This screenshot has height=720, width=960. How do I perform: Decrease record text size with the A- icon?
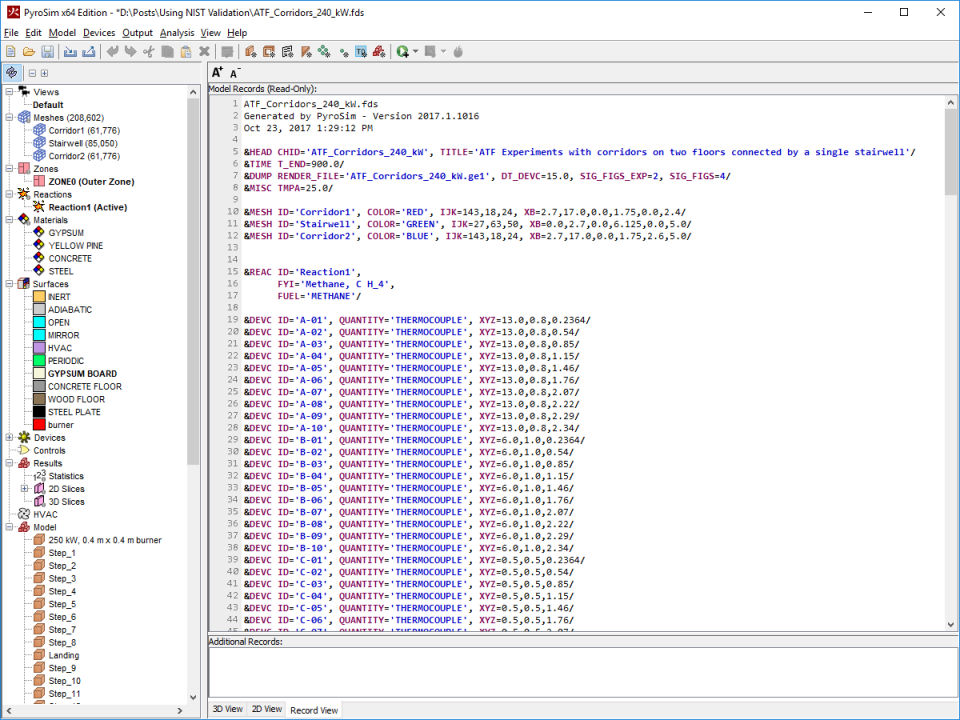click(233, 73)
